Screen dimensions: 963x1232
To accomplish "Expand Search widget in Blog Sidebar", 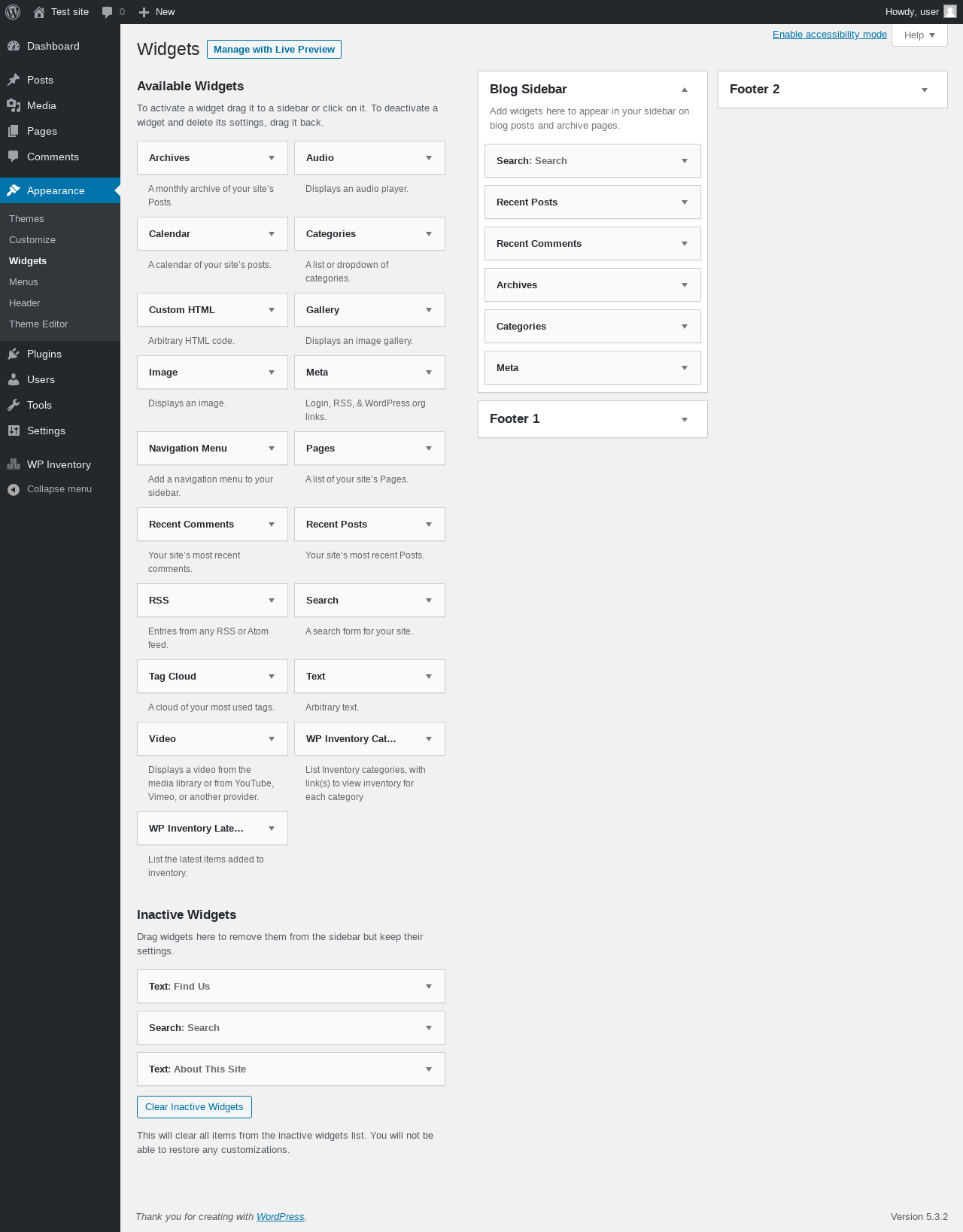I will point(685,161).
